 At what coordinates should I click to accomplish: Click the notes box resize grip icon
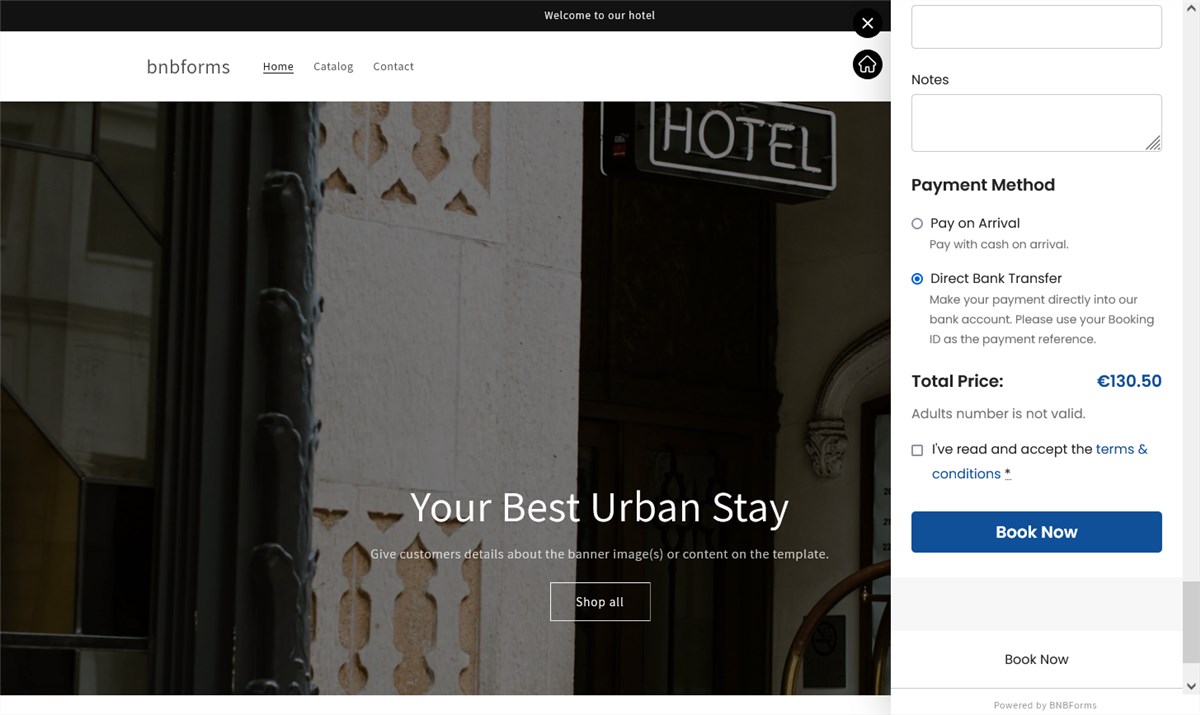click(x=1153, y=143)
